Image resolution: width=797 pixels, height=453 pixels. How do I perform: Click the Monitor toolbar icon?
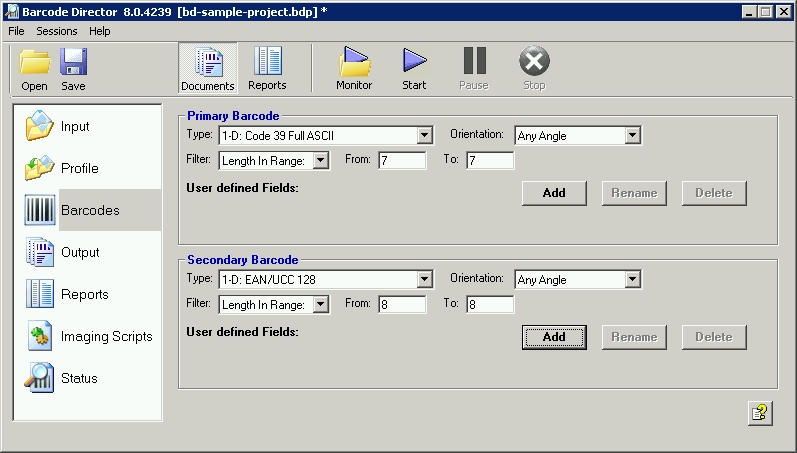point(354,66)
